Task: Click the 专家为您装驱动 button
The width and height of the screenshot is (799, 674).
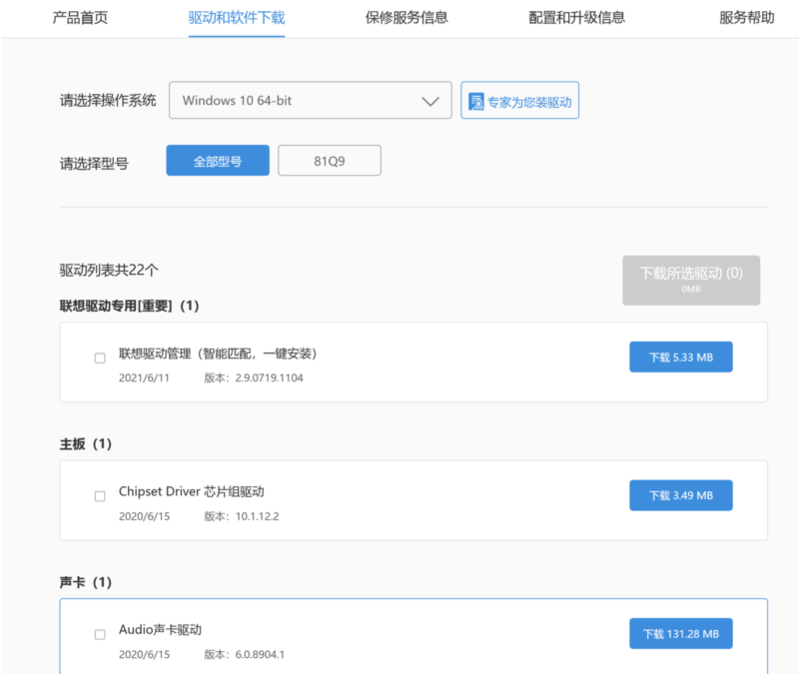Action: click(x=520, y=101)
